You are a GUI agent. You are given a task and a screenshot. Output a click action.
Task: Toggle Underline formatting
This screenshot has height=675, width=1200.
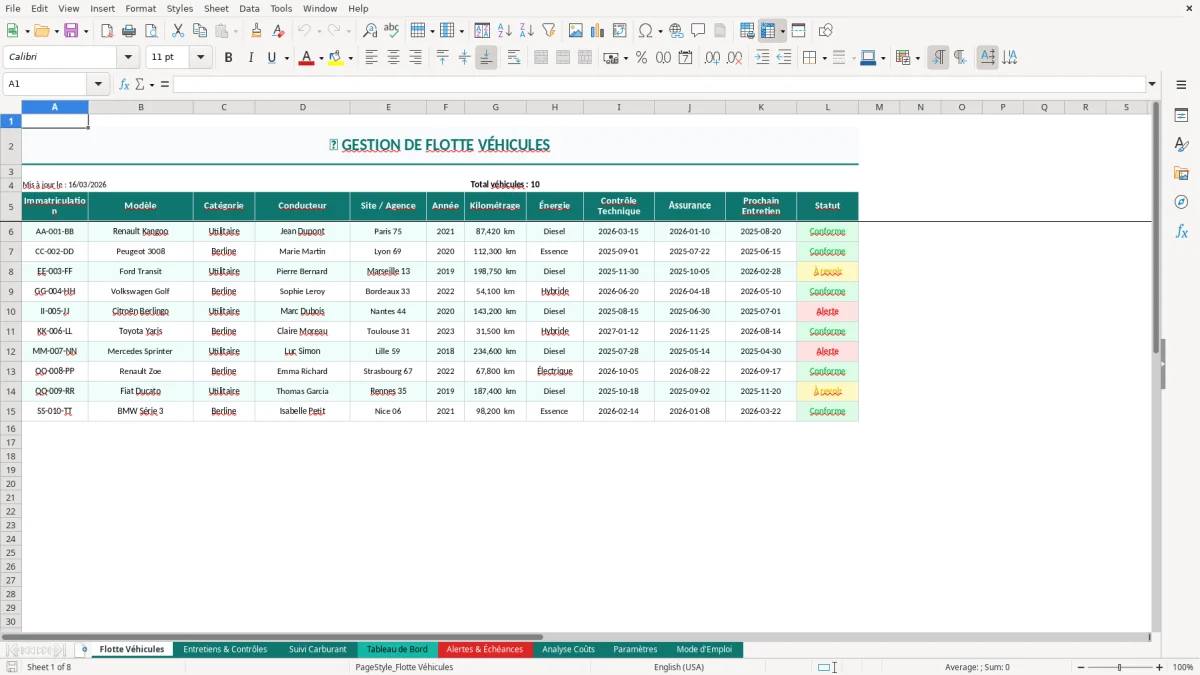click(x=271, y=58)
